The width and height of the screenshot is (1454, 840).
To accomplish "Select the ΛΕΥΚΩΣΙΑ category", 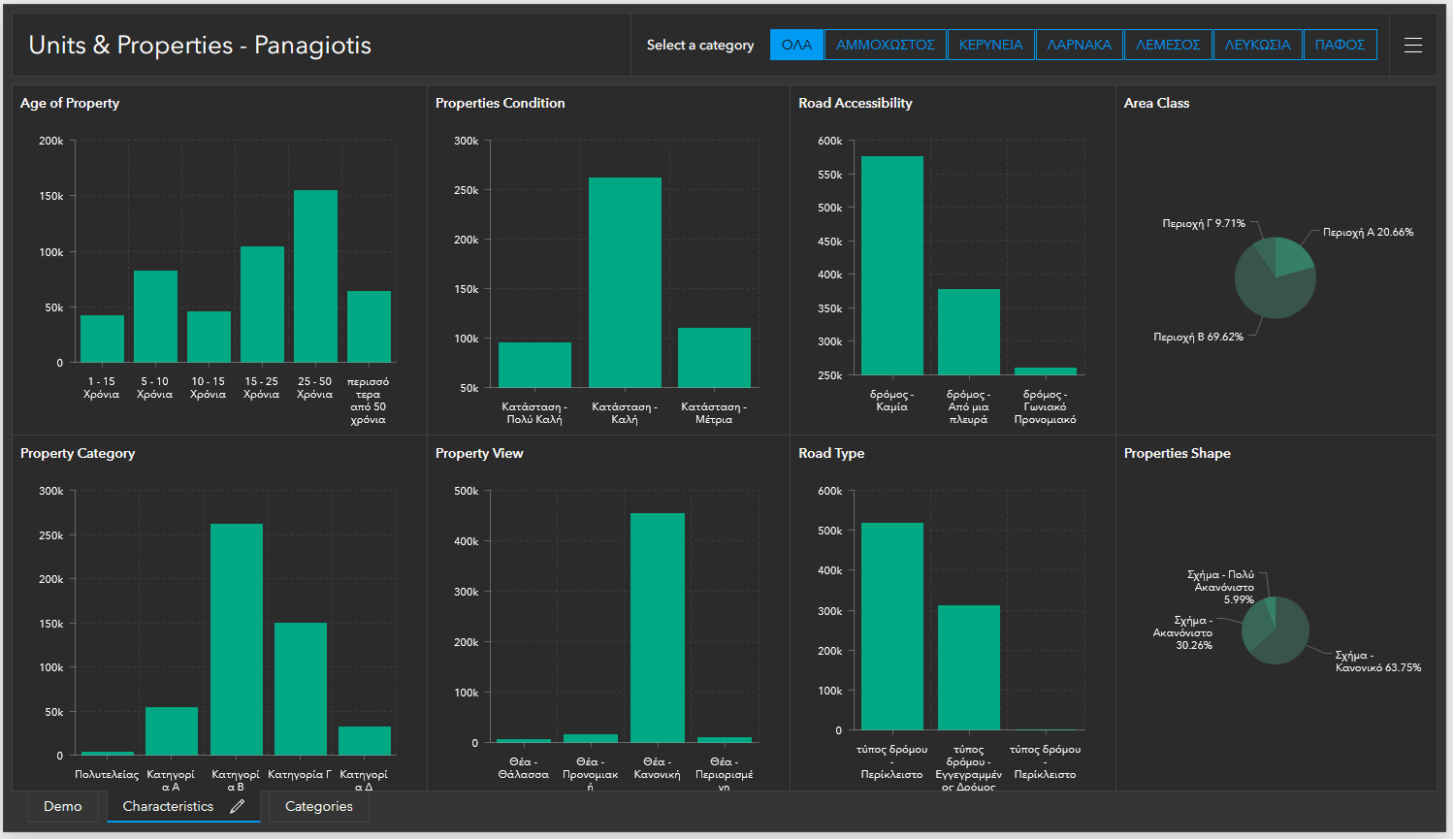I will point(1257,44).
